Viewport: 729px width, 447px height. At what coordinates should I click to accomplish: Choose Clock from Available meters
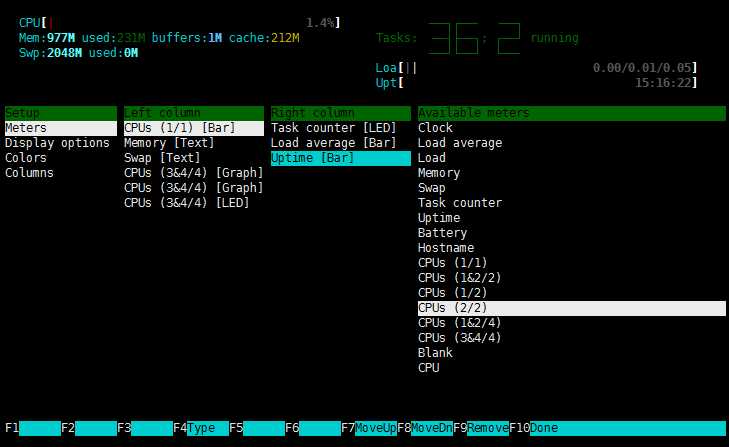[x=435, y=128]
